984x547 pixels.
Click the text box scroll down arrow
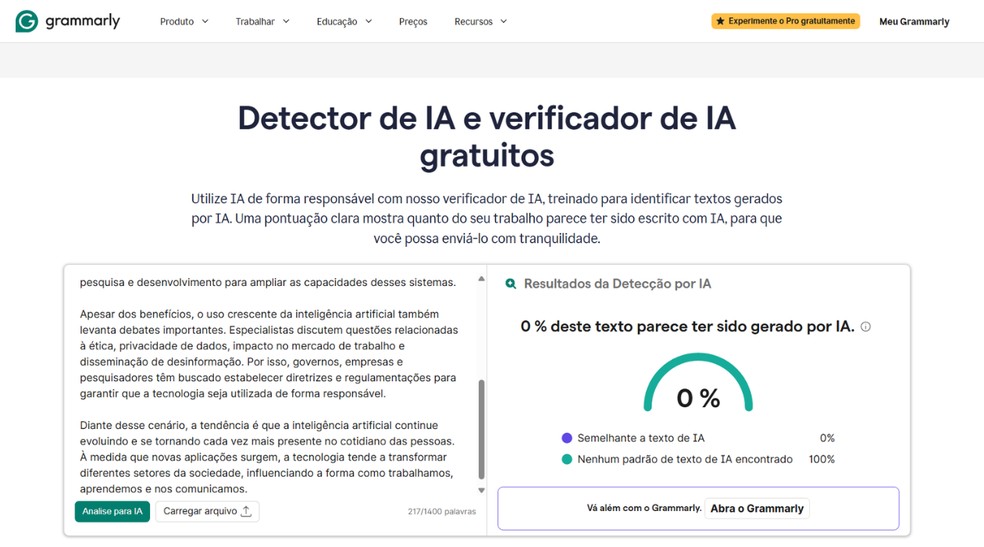tap(481, 491)
